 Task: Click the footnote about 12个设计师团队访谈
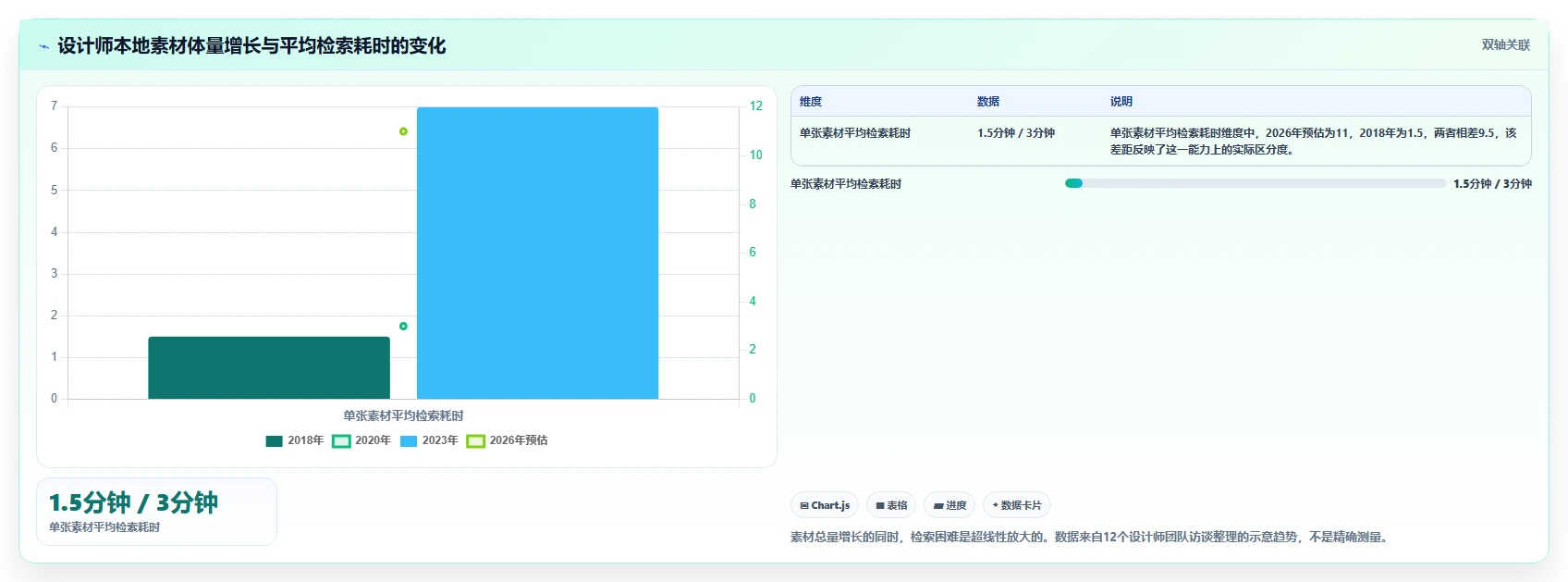1091,537
